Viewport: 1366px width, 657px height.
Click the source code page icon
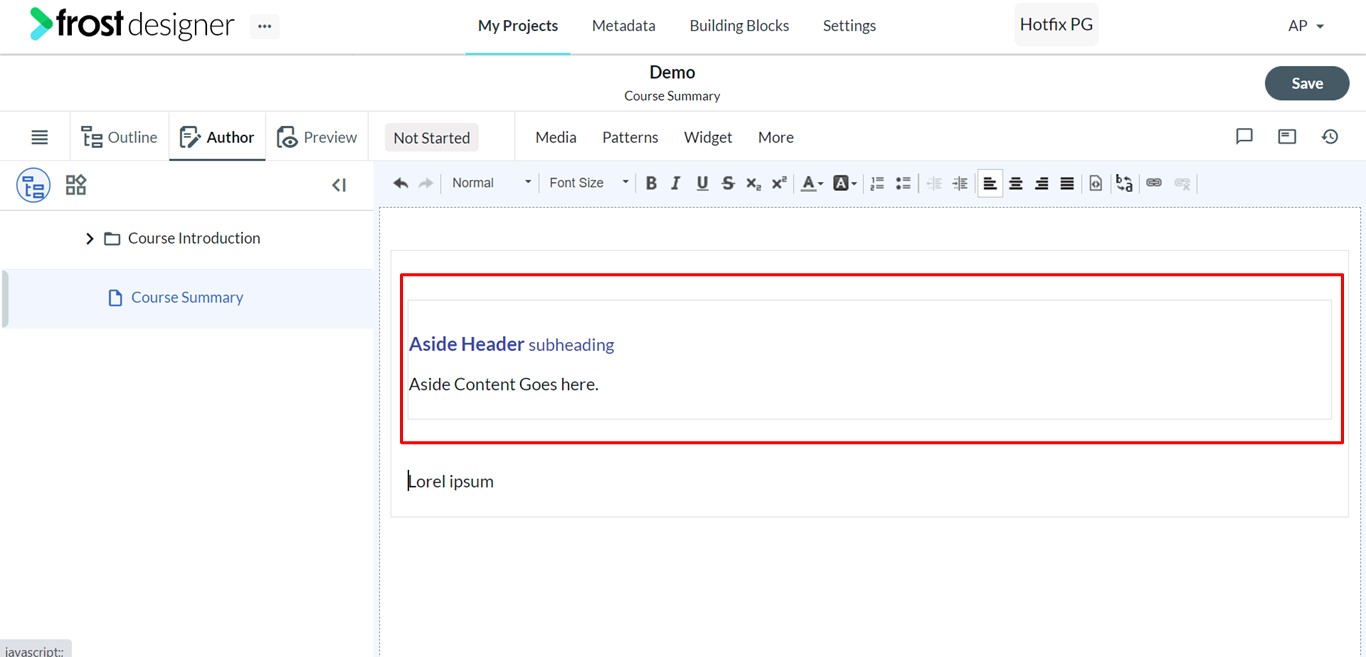(x=1096, y=183)
